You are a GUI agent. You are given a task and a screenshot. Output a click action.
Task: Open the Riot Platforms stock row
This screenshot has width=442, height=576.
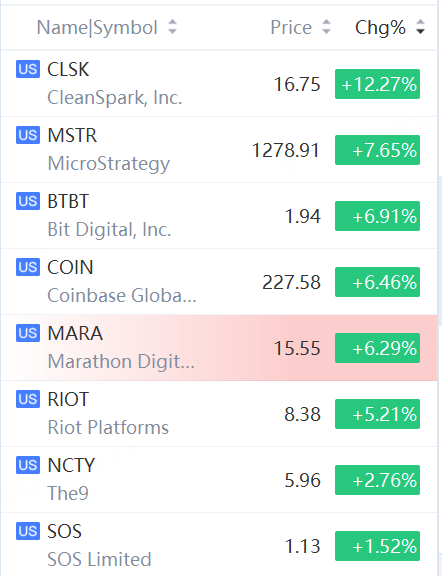point(219,414)
